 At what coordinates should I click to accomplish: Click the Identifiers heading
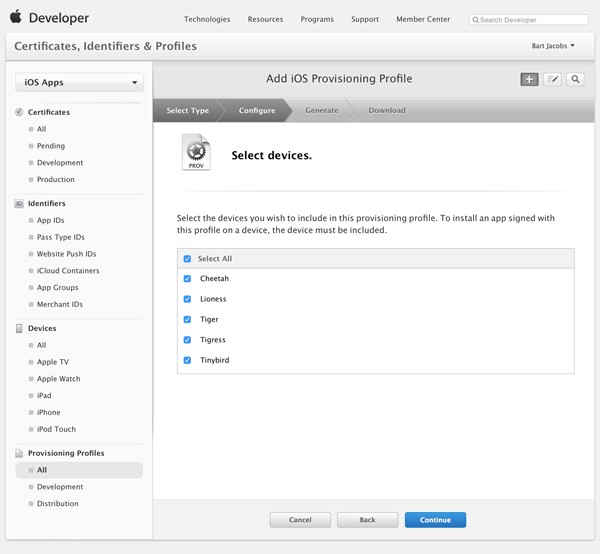(46, 204)
